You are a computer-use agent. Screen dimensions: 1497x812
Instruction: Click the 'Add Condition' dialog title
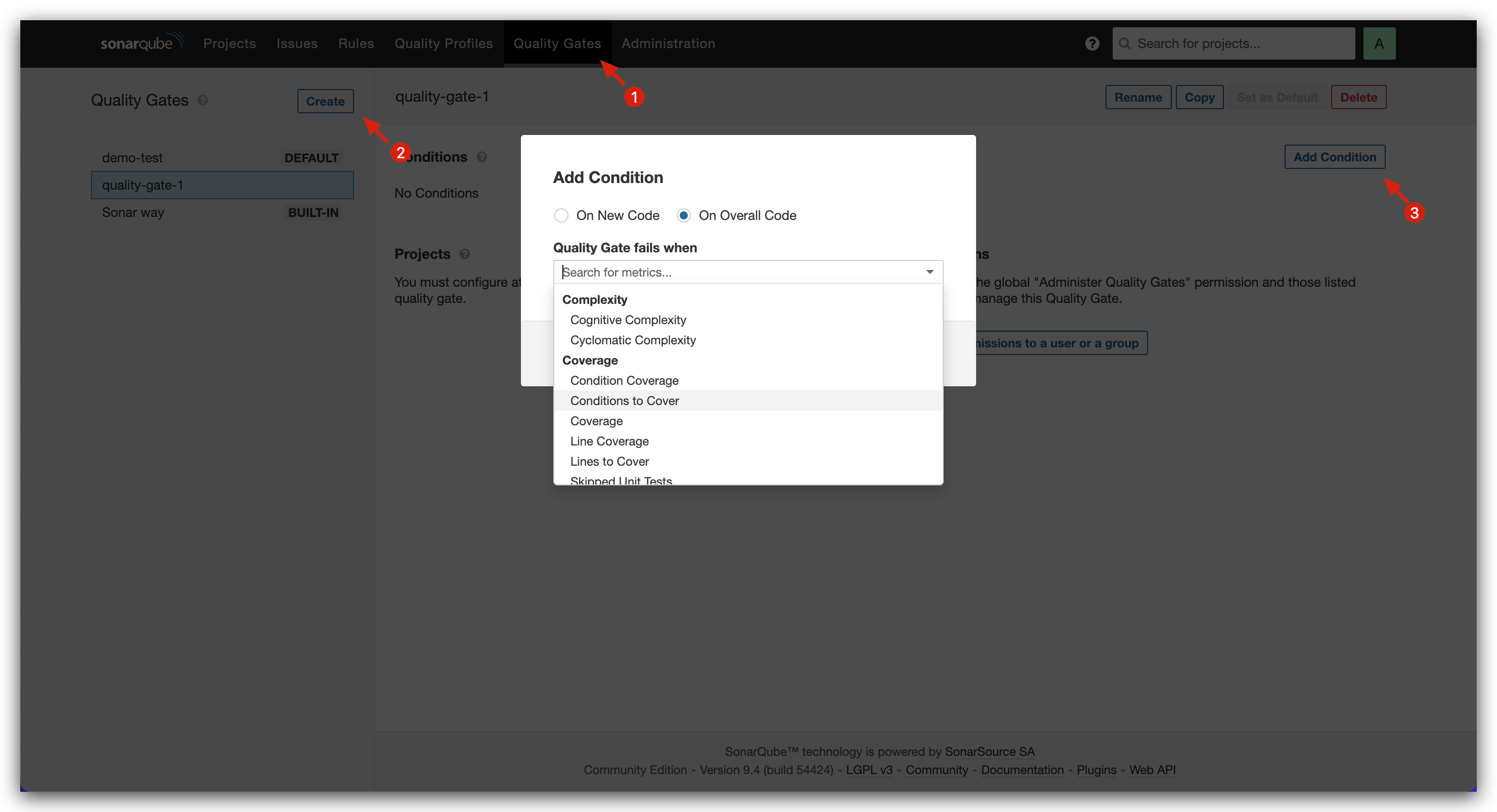[x=608, y=177]
